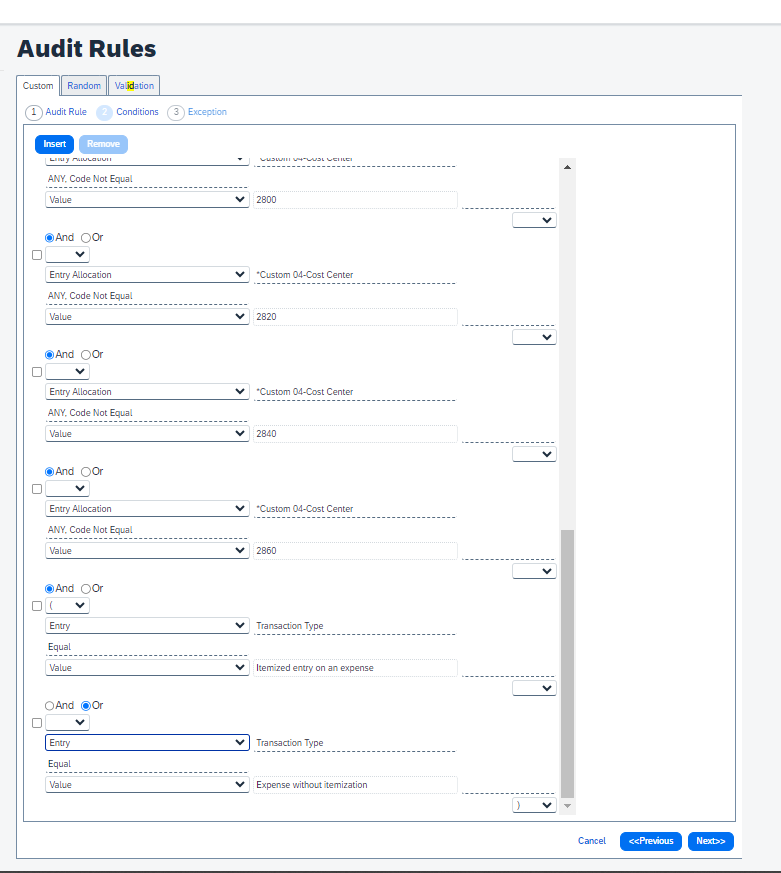The width and height of the screenshot is (781, 873).
Task: Open the Entry Allocation dropdown for the 2860 condition
Action: [x=147, y=509]
